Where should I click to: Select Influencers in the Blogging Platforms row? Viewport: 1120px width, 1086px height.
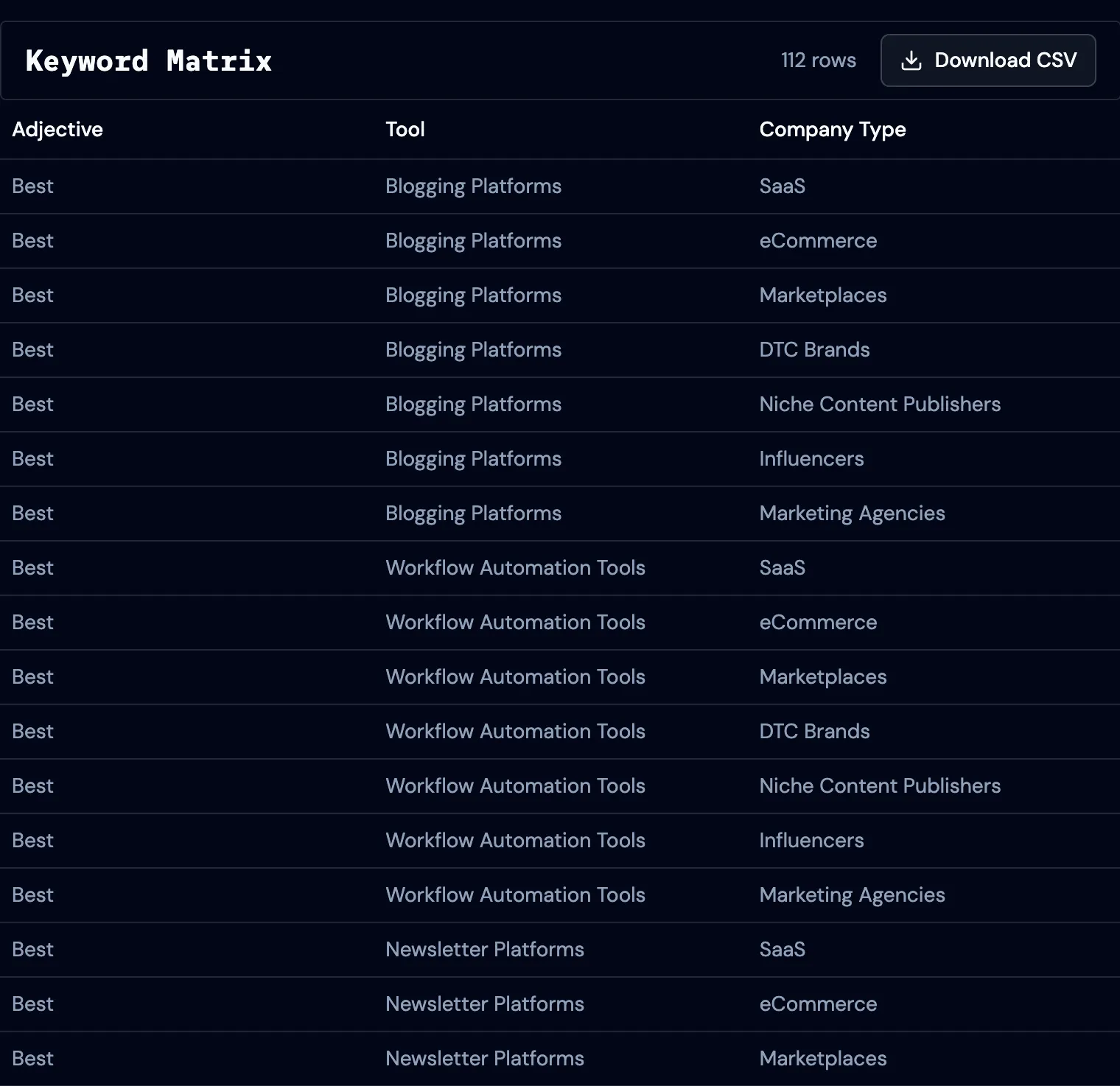[811, 459]
